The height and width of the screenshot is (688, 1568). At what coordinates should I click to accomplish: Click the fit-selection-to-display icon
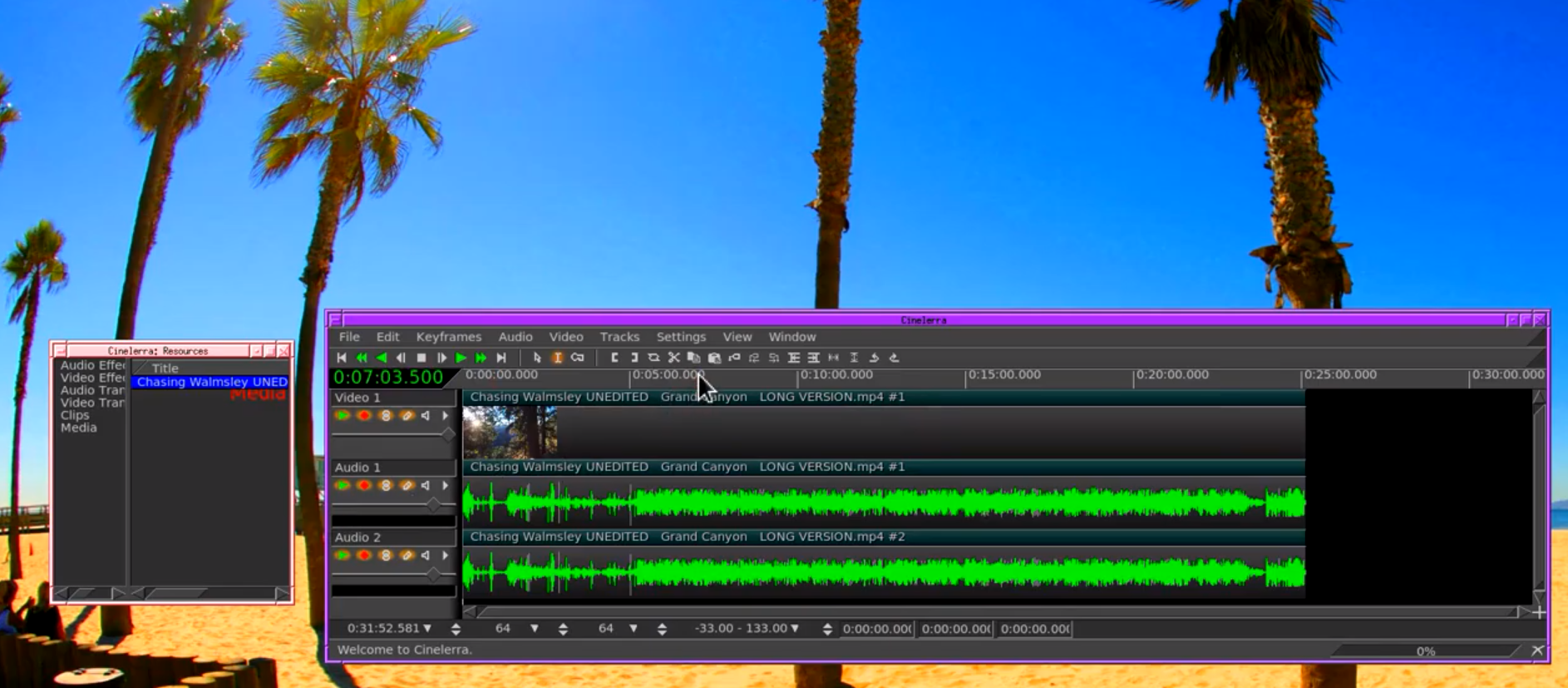(794, 358)
